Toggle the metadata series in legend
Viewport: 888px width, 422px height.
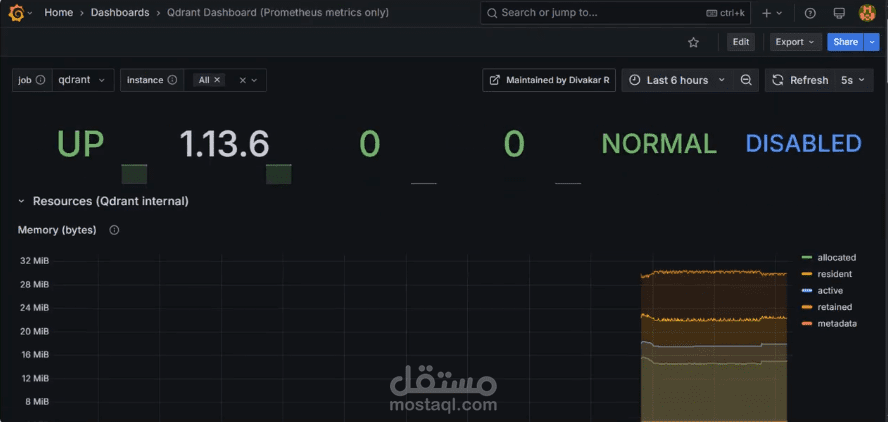[x=836, y=323]
